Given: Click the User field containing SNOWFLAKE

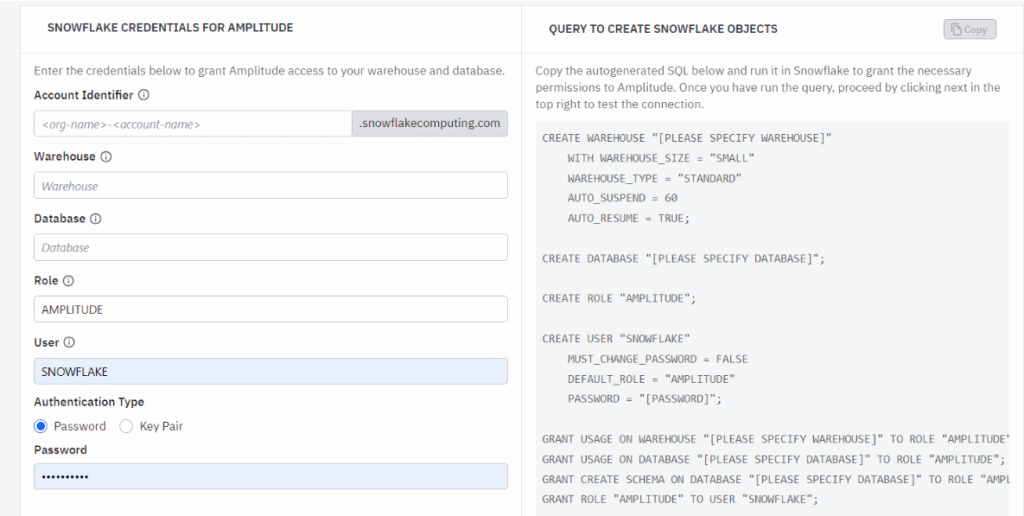Looking at the screenshot, I should [270, 371].
